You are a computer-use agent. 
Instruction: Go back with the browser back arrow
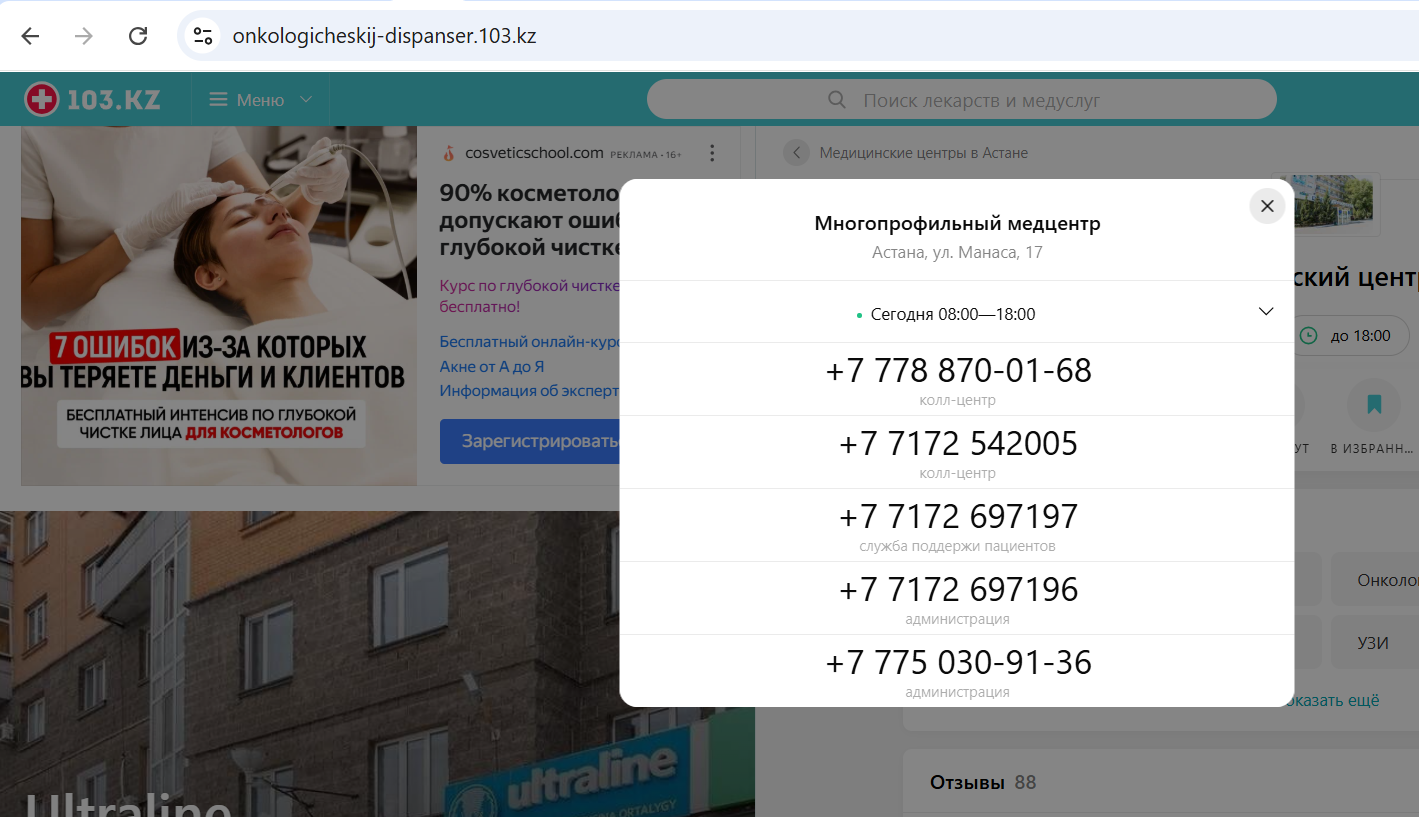point(30,36)
